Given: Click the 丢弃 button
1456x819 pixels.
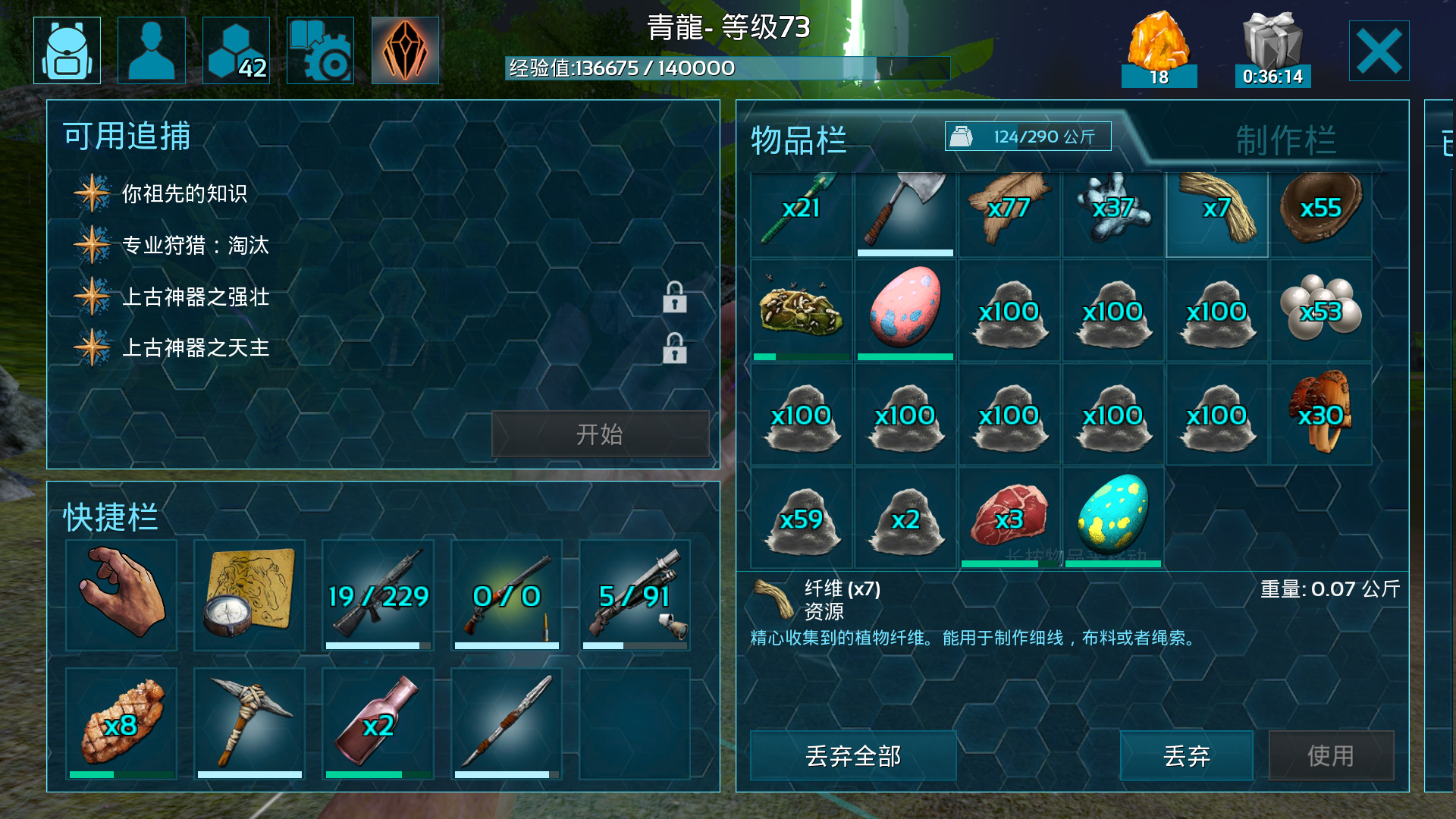Looking at the screenshot, I should pos(1187,756).
